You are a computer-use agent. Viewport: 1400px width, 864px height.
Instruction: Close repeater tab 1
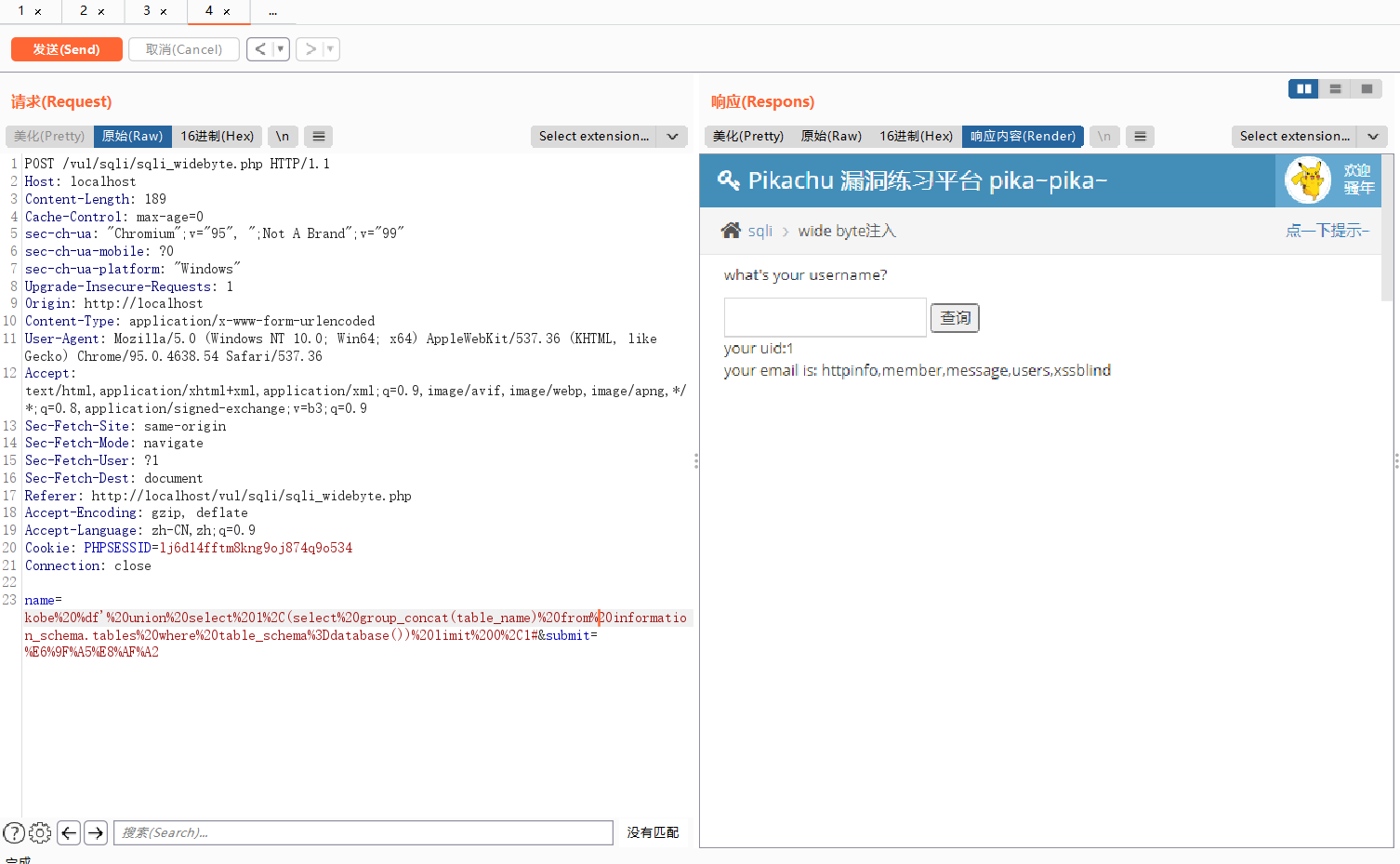coord(38,12)
